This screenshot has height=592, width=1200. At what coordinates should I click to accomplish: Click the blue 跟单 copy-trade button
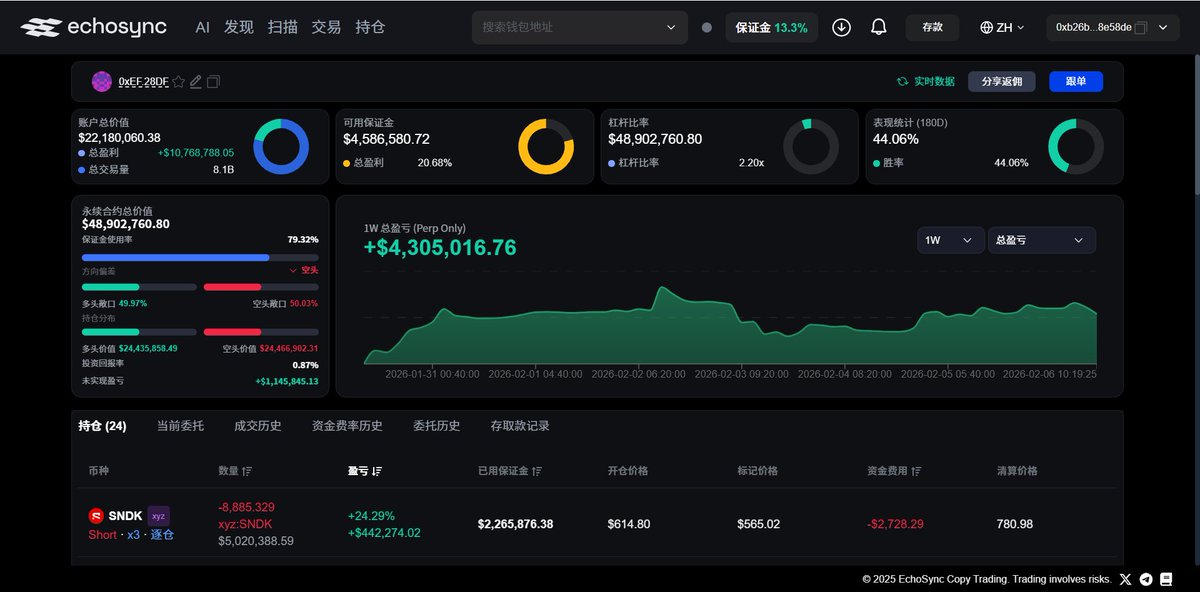tap(1076, 82)
